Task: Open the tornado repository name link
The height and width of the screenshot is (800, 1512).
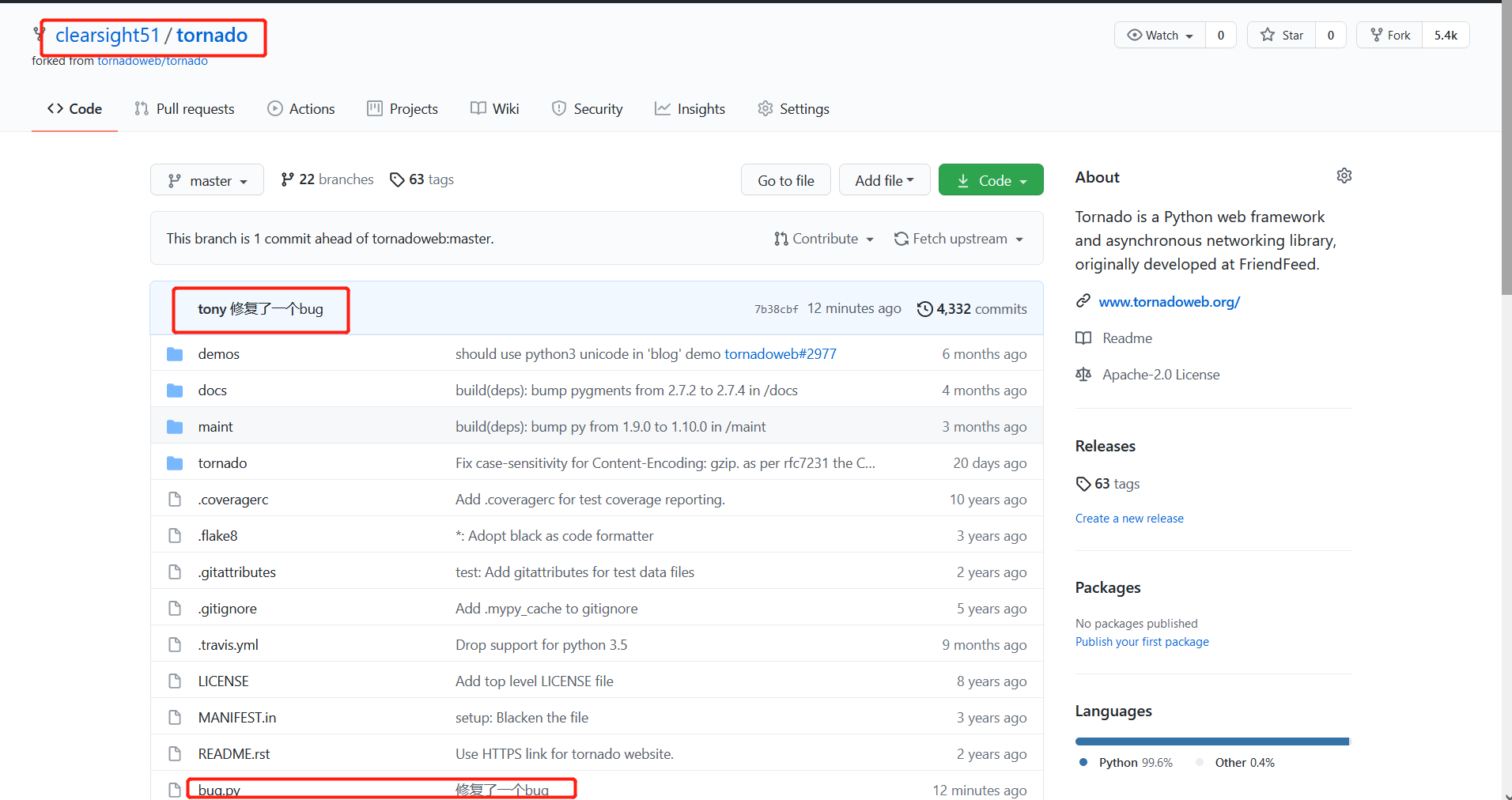Action: (212, 36)
